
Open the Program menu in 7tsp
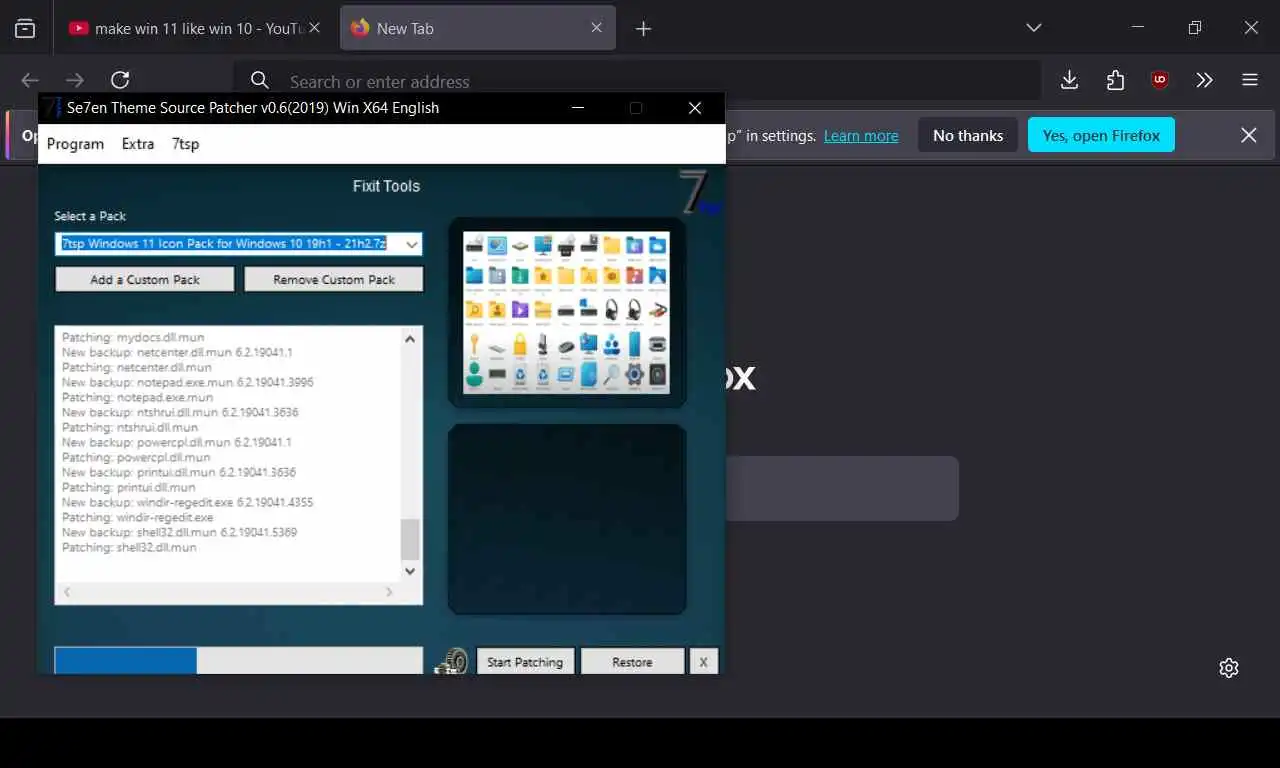[75, 144]
